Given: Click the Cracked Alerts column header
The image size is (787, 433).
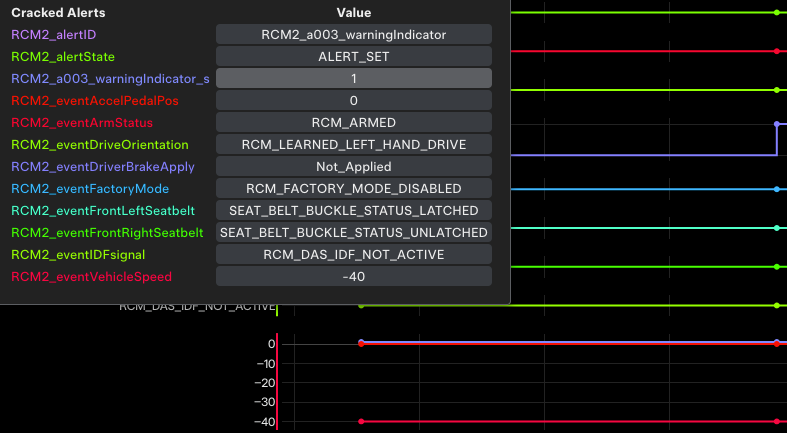Looking at the screenshot, I should 58,13.
